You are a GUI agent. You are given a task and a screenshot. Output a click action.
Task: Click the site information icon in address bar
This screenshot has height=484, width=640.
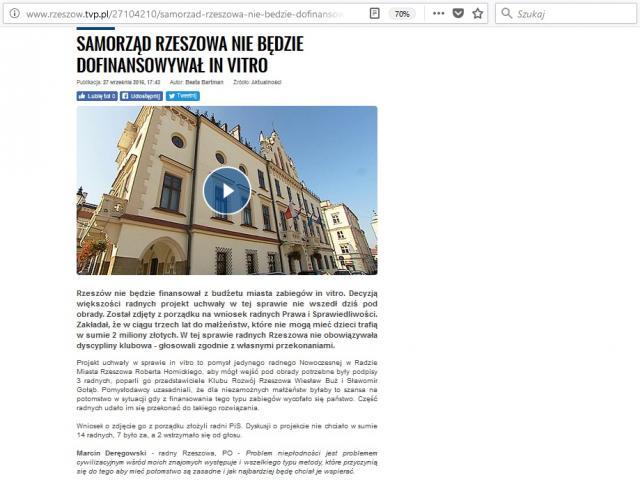[x=12, y=14]
